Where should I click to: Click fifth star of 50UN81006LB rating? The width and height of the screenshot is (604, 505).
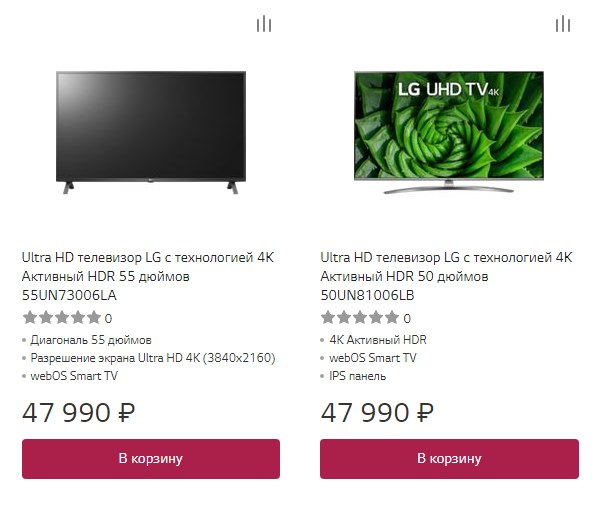coord(392,318)
